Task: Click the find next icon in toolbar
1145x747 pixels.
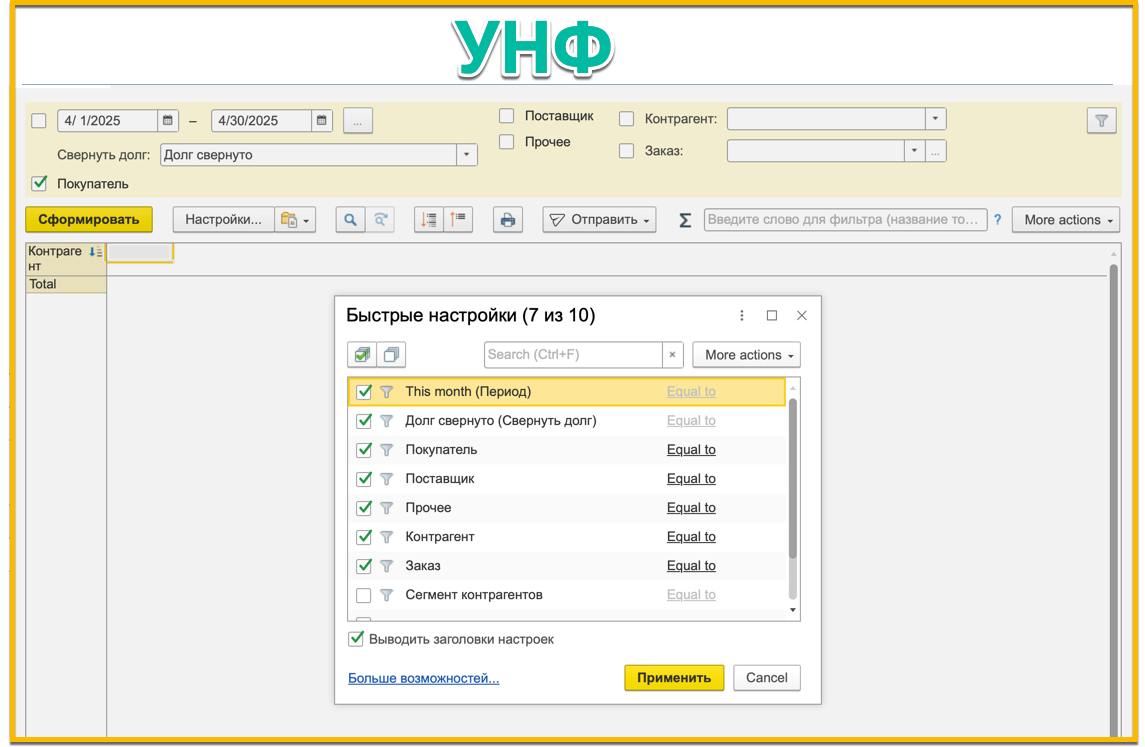Action: (x=380, y=220)
